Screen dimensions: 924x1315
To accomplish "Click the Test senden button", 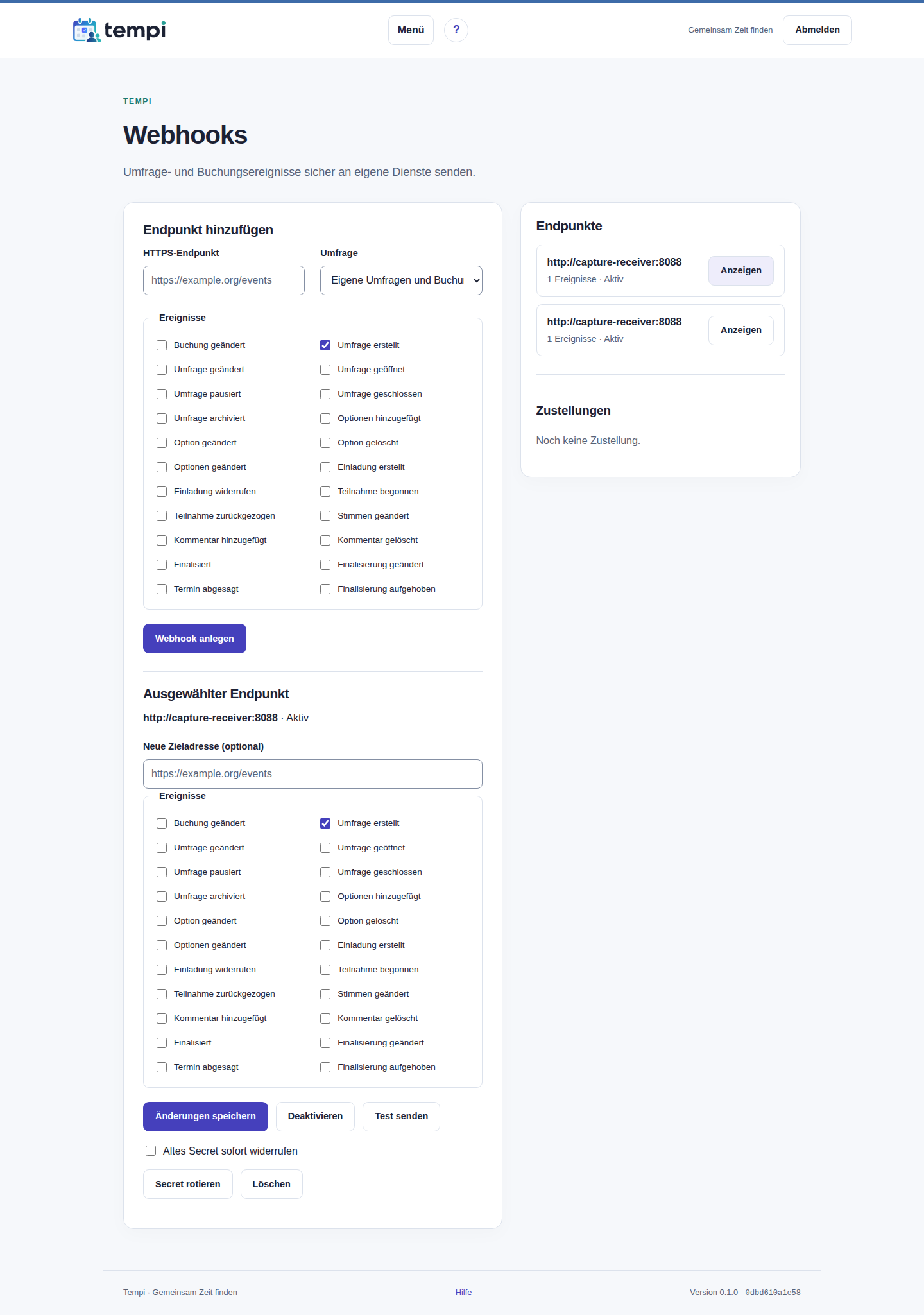I will coord(401,1117).
